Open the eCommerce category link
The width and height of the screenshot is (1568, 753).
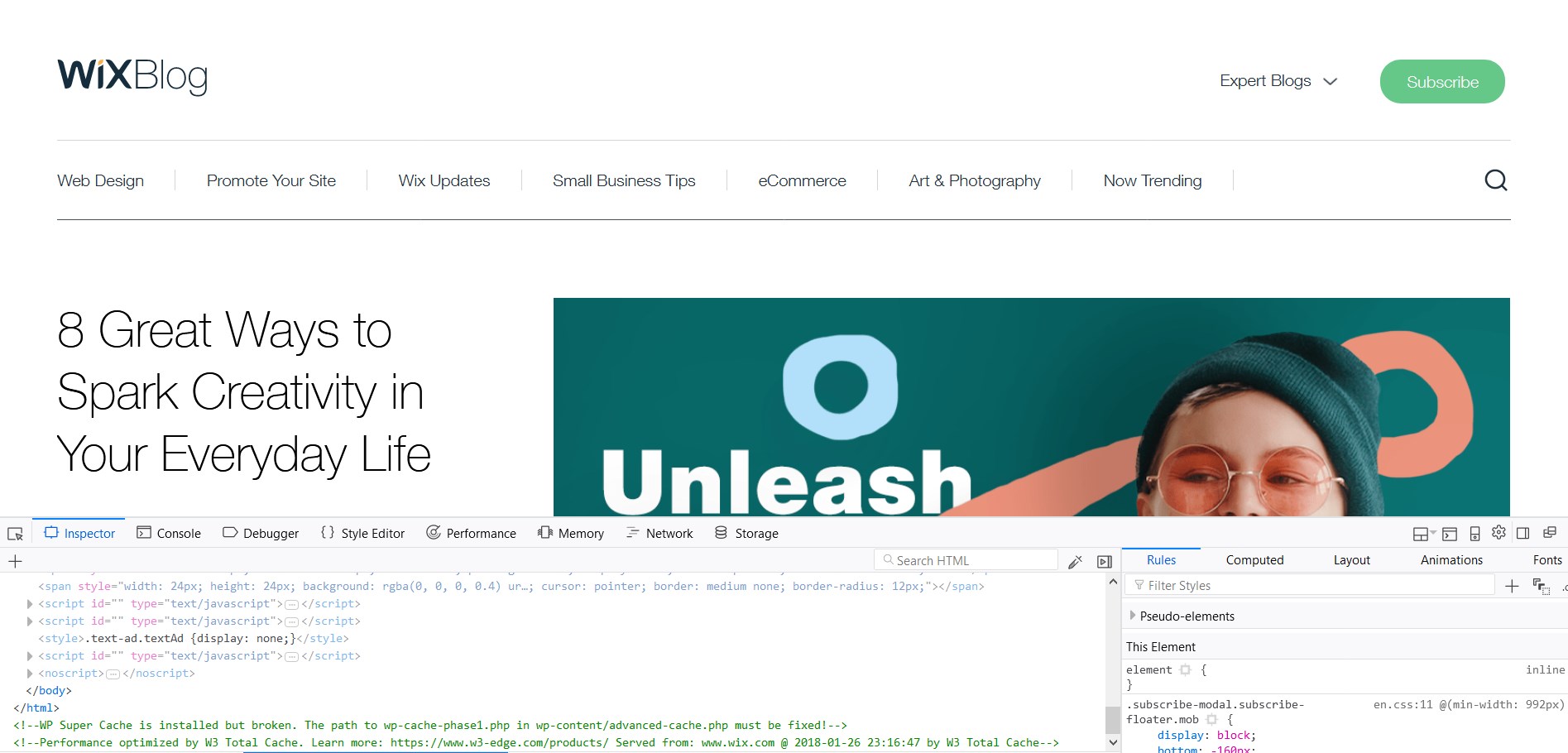point(802,180)
